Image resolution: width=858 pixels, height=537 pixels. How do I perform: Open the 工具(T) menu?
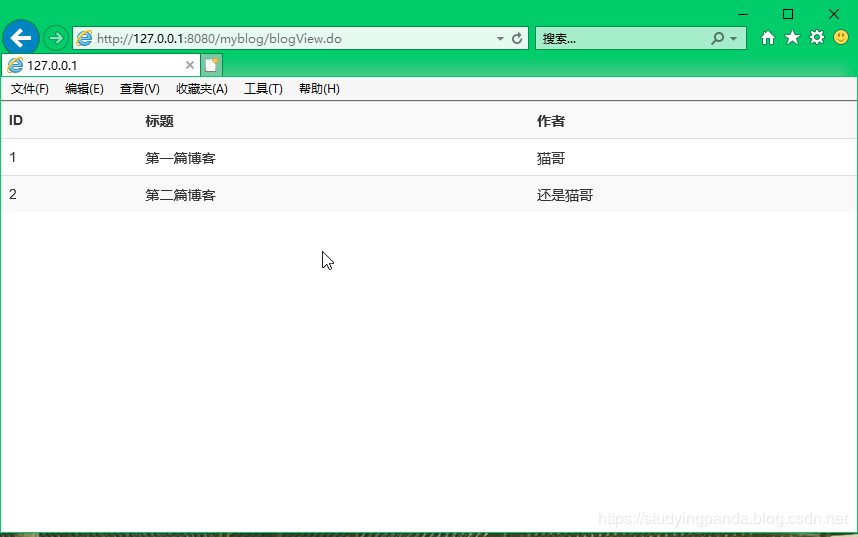[x=263, y=89]
